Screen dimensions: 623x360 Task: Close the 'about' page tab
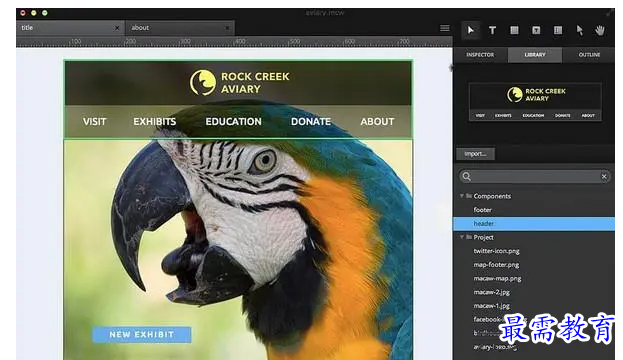pyautogui.click(x=227, y=28)
